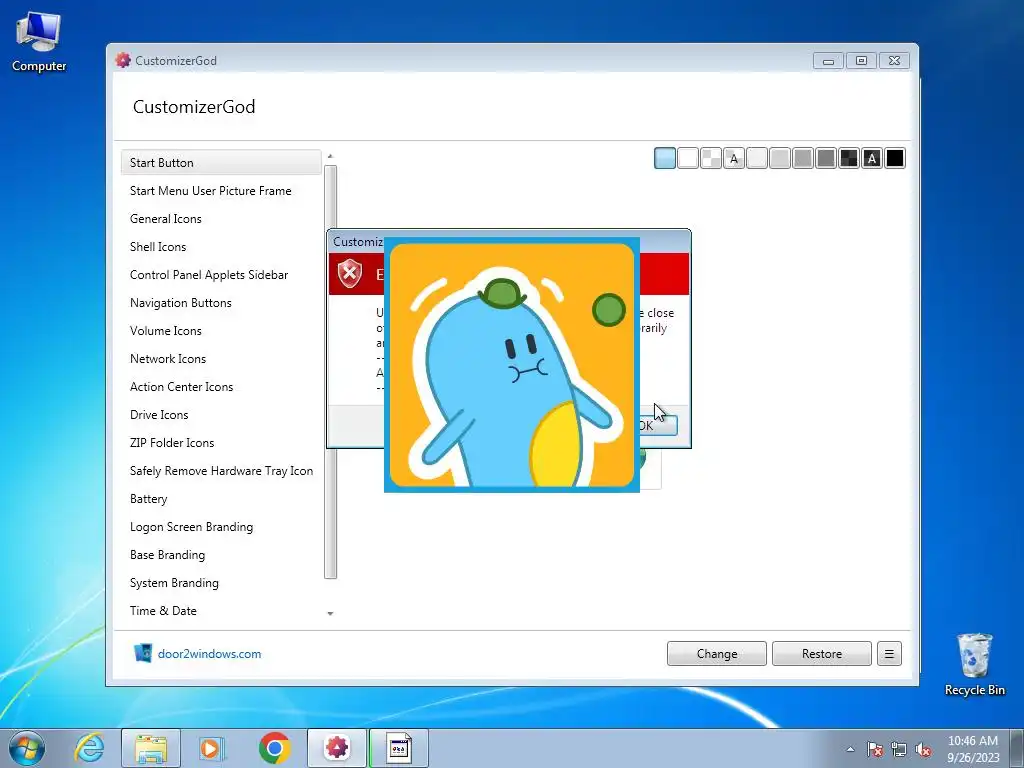The image size is (1024, 768).
Task: Open the Windows Start orb
Action: coord(27,748)
